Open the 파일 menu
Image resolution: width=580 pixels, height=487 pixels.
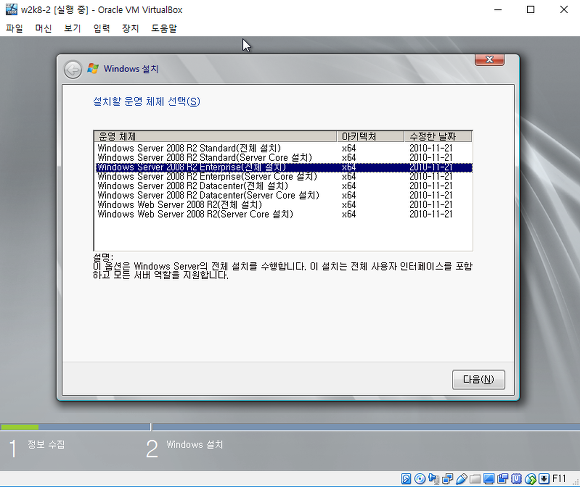click(x=14, y=28)
